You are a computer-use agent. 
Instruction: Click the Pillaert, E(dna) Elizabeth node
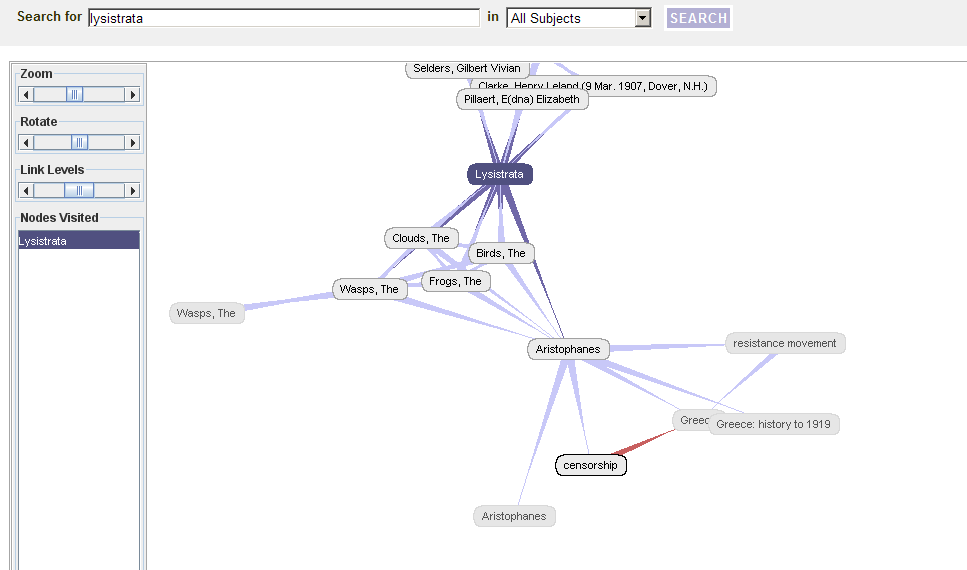click(x=522, y=99)
